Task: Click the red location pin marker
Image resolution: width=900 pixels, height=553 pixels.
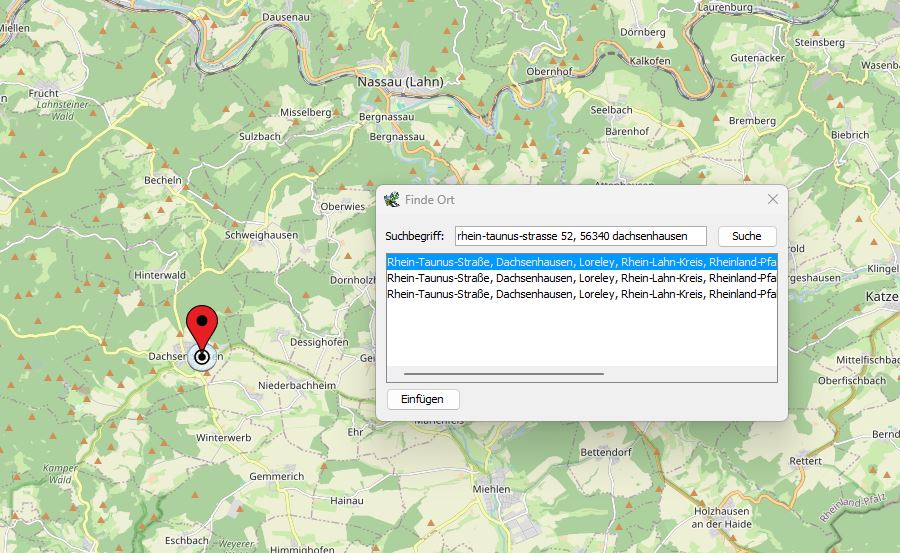Action: pos(202,326)
